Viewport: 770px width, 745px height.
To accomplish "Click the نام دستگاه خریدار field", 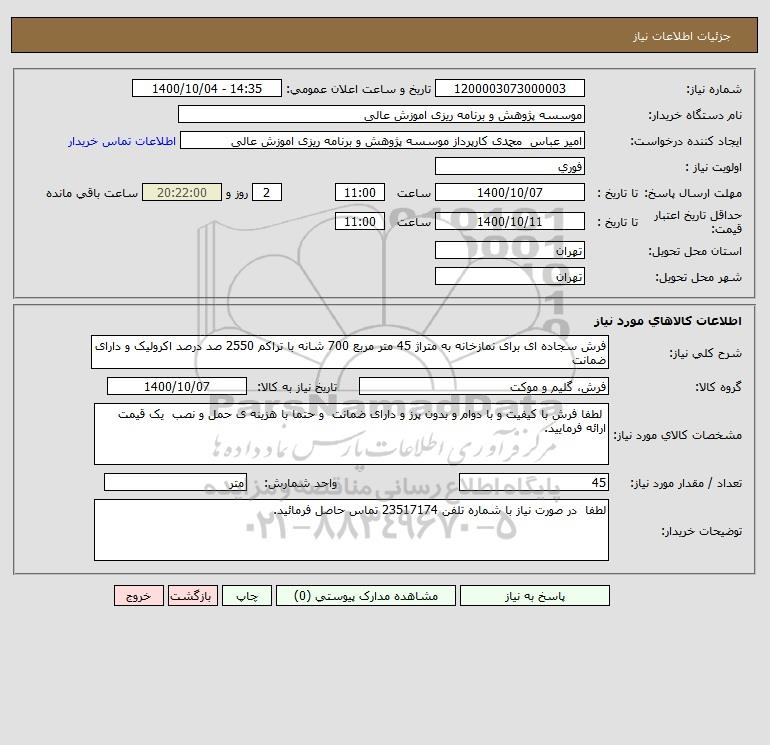I will pyautogui.click(x=381, y=114).
